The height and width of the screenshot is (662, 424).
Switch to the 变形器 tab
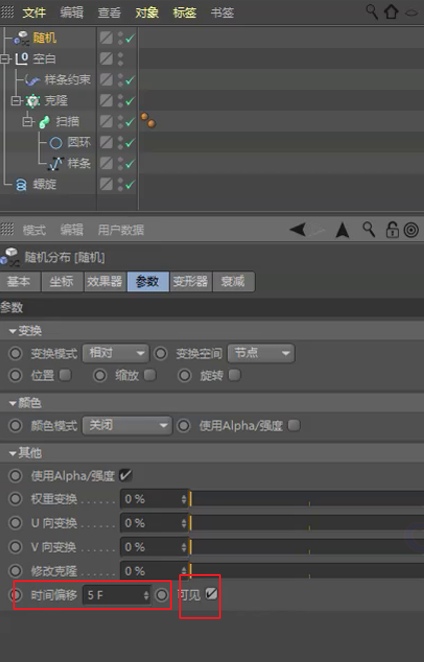click(191, 282)
